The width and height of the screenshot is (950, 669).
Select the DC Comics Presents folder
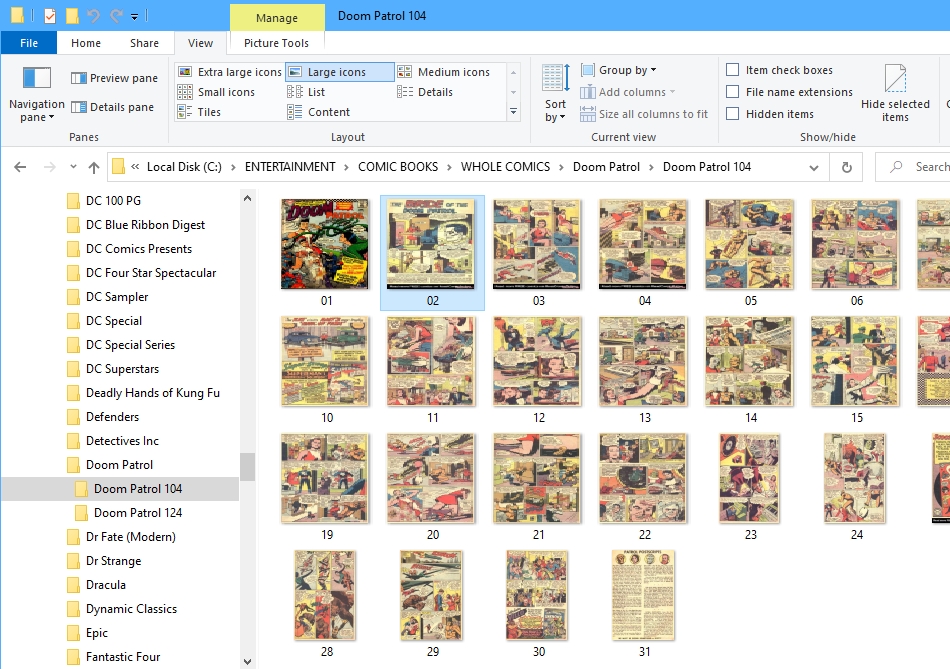[x=139, y=249]
